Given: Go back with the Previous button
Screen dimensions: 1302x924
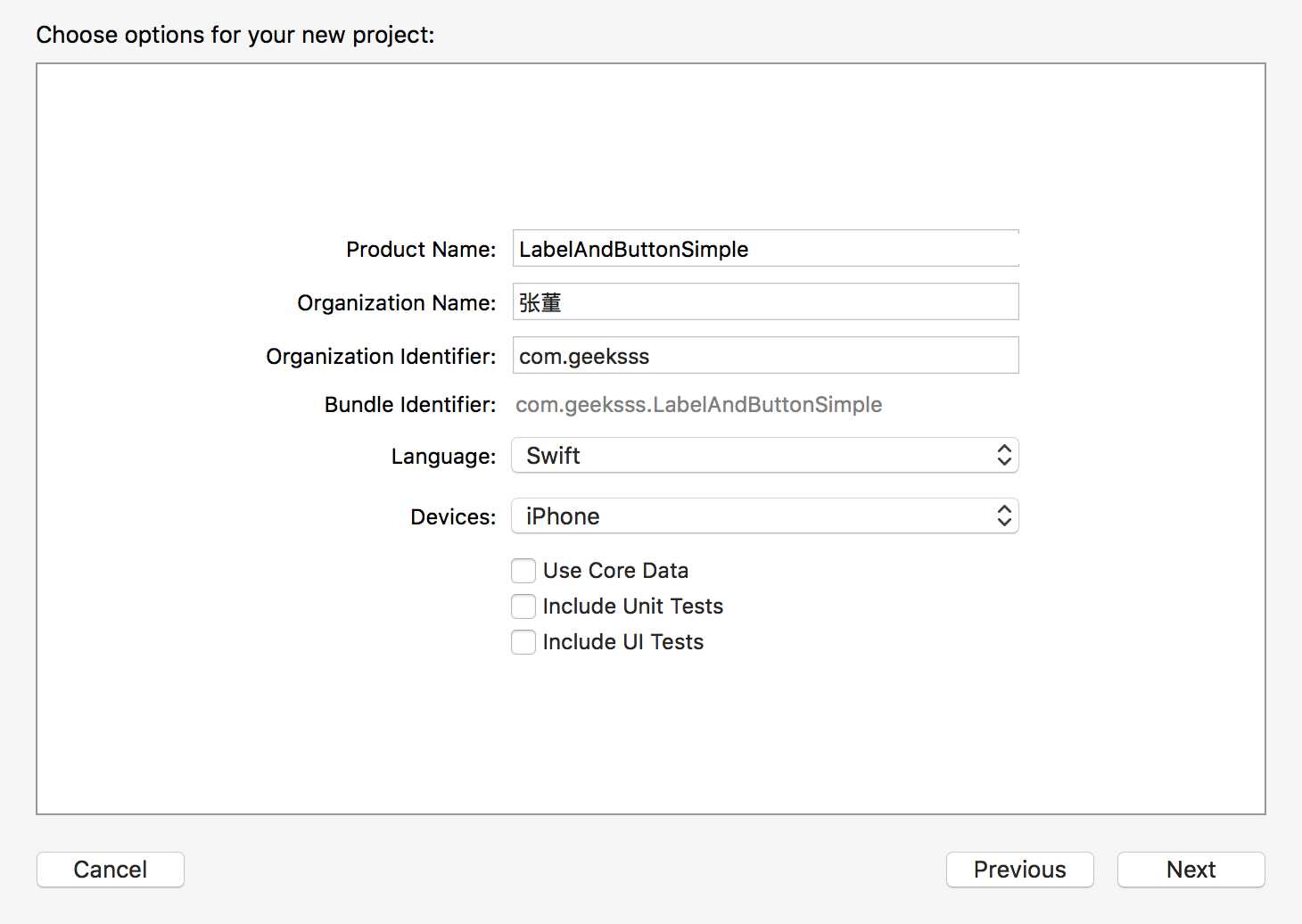Looking at the screenshot, I should [1019, 870].
